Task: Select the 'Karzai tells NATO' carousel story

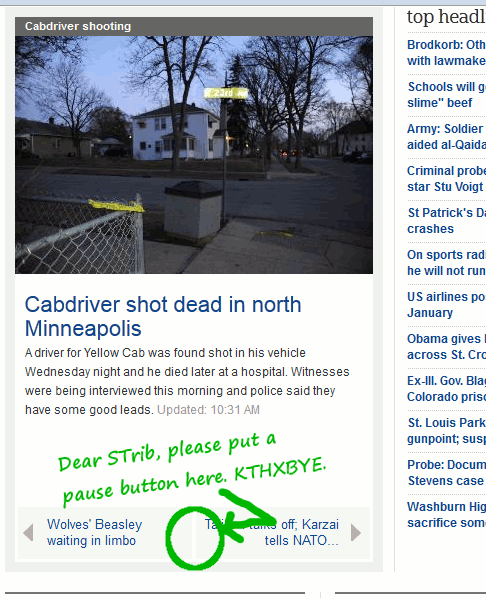Action: coord(272,532)
